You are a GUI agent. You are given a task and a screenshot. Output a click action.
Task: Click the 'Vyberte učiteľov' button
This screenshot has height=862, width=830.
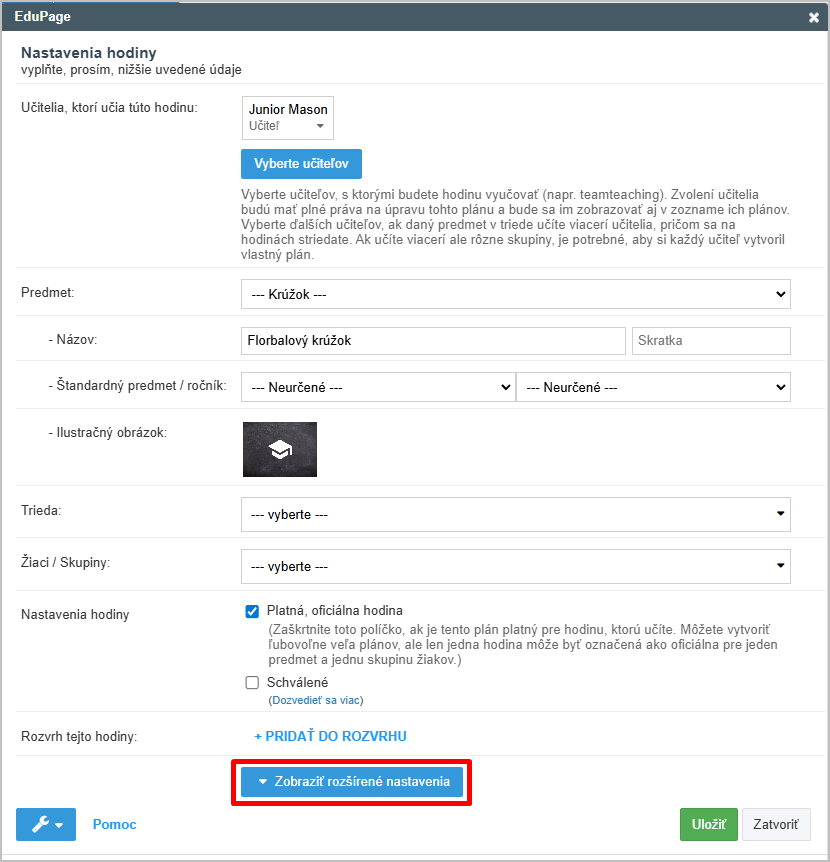(x=301, y=164)
